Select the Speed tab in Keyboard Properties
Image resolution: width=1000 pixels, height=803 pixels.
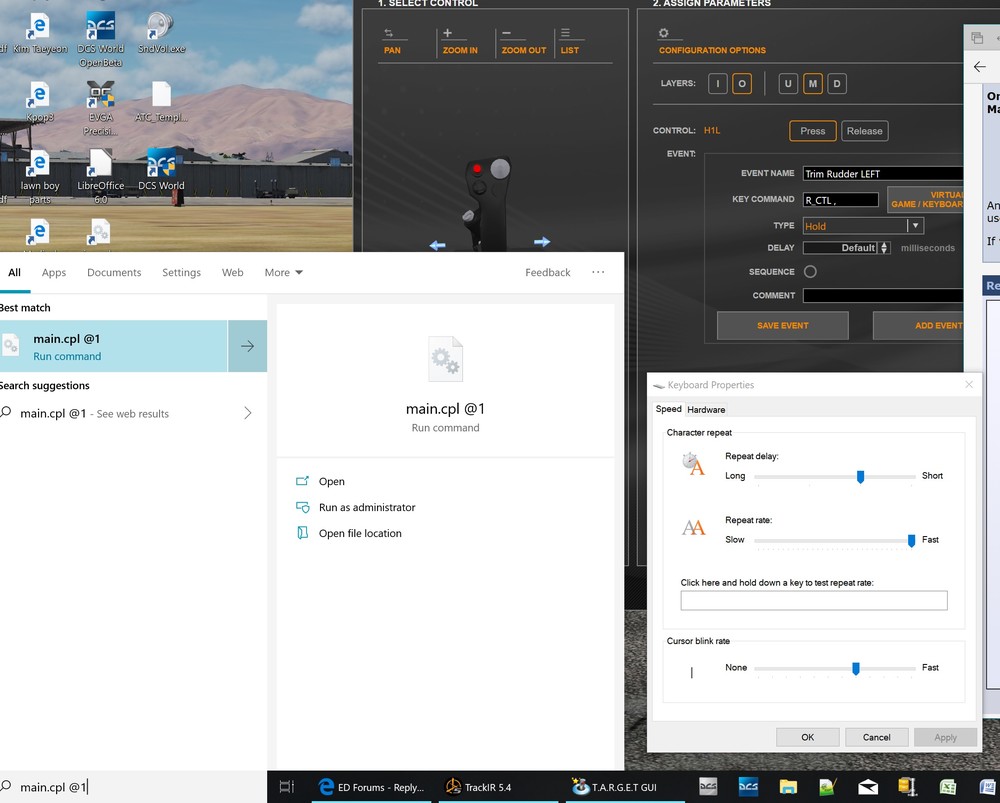tap(668, 409)
